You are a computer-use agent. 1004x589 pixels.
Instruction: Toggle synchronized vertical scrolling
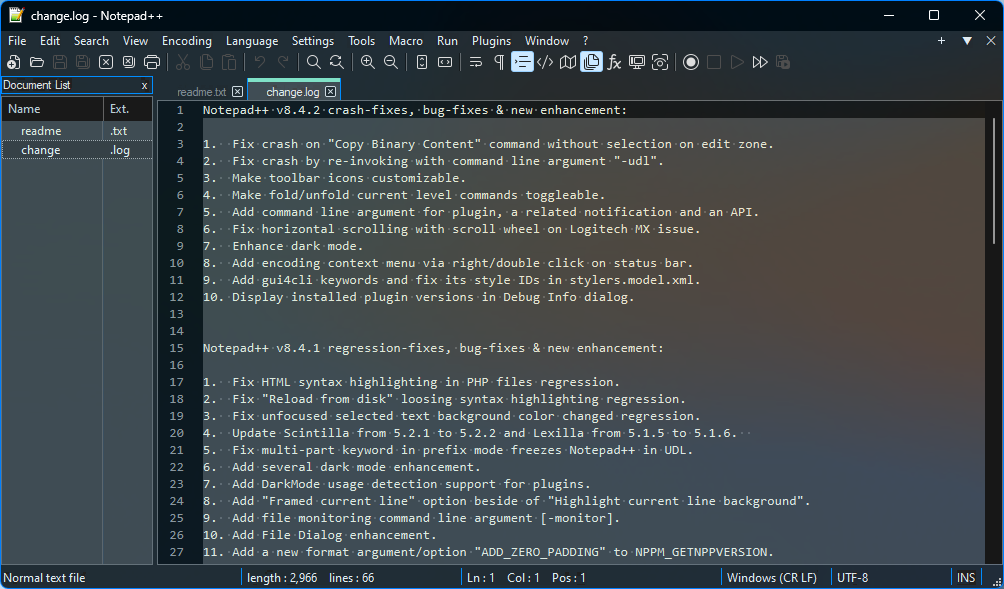pos(421,62)
